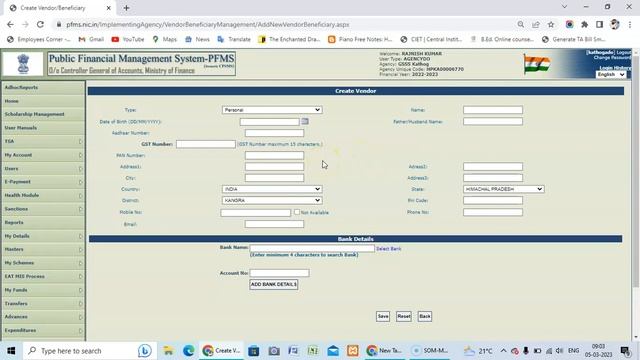Open the date of birth calendar picker icon
This screenshot has width=640, height=360.
pos(305,121)
